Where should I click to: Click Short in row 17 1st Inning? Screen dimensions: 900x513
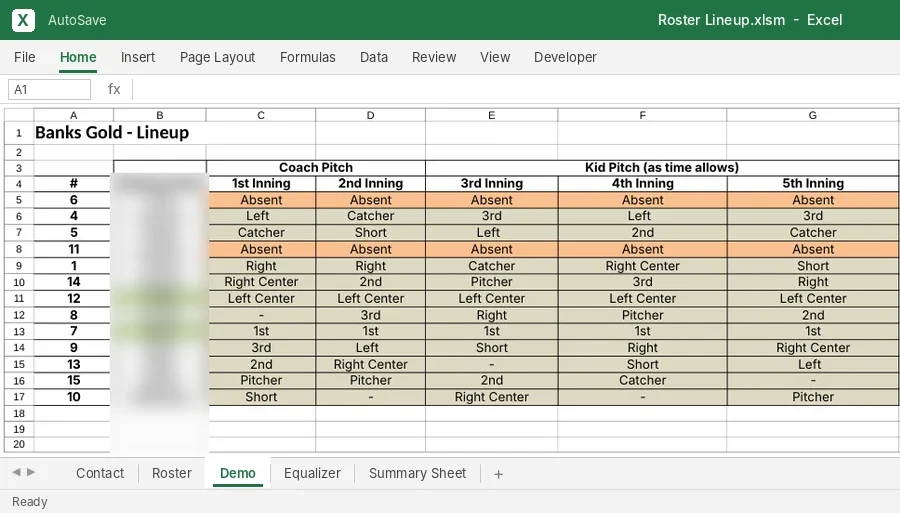pyautogui.click(x=261, y=397)
